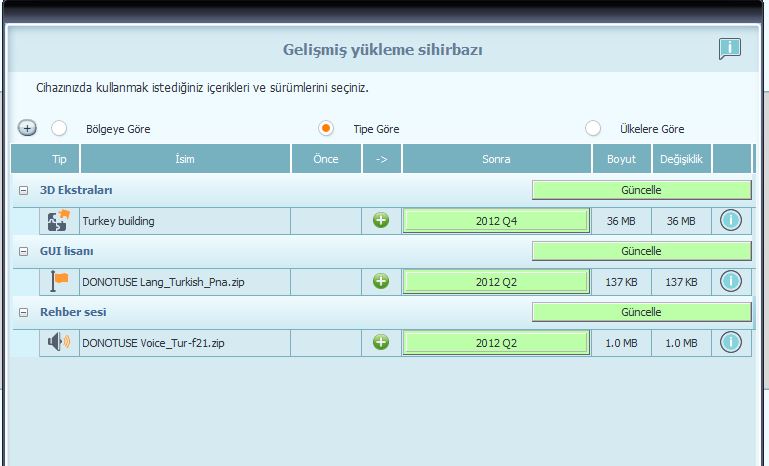Open the help speech-bubble info icon
This screenshot has width=769, height=466.
tap(730, 49)
